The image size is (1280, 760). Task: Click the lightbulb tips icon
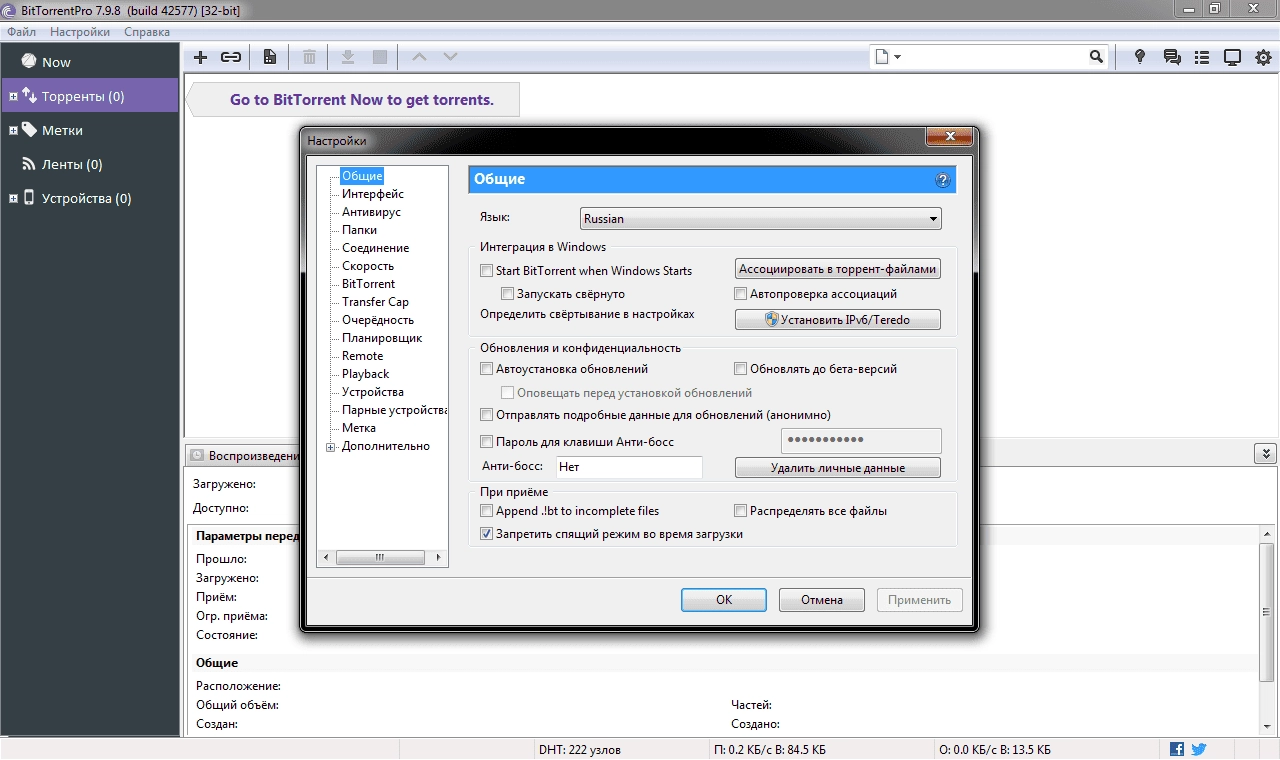(1140, 57)
